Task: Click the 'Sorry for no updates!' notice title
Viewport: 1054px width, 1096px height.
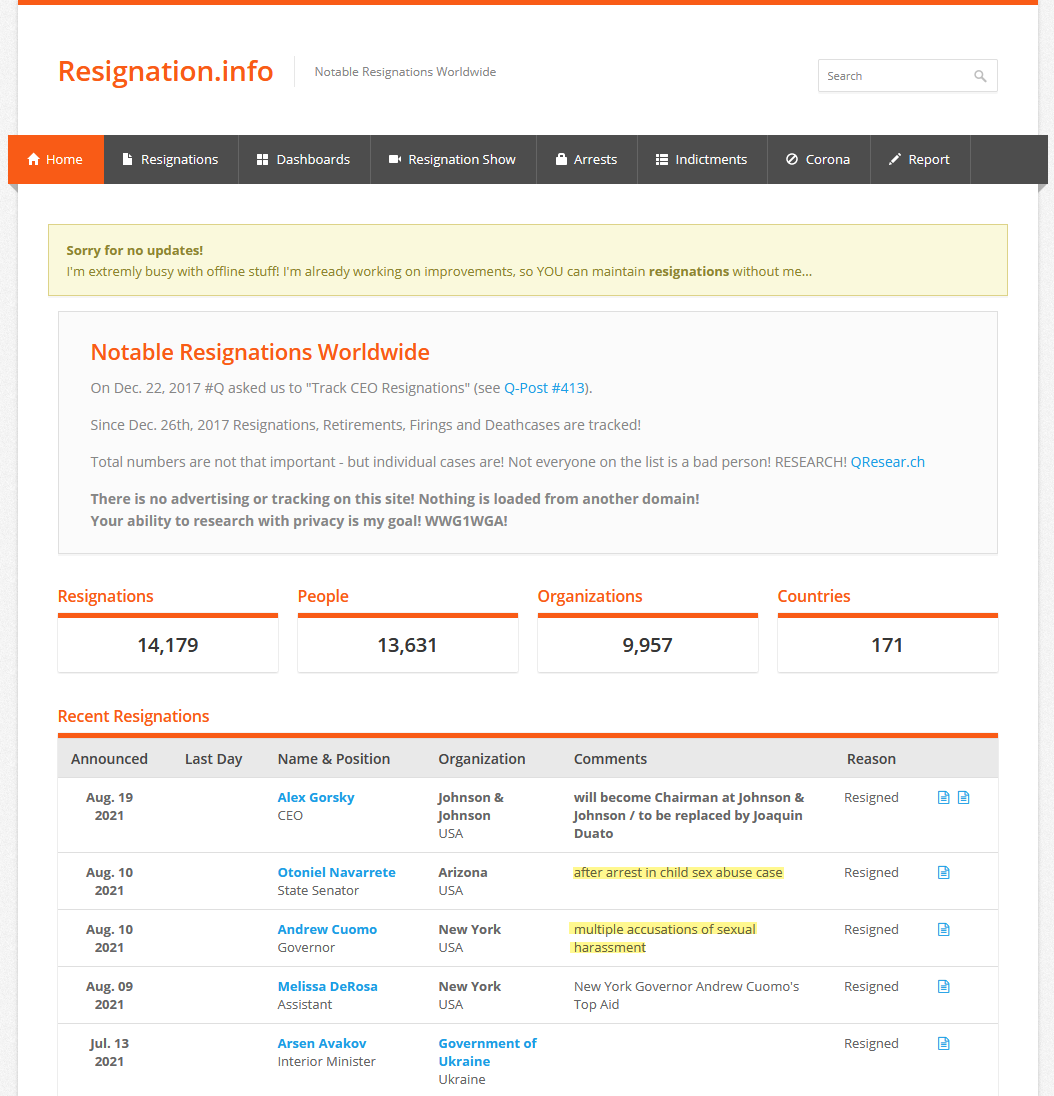Action: click(135, 250)
